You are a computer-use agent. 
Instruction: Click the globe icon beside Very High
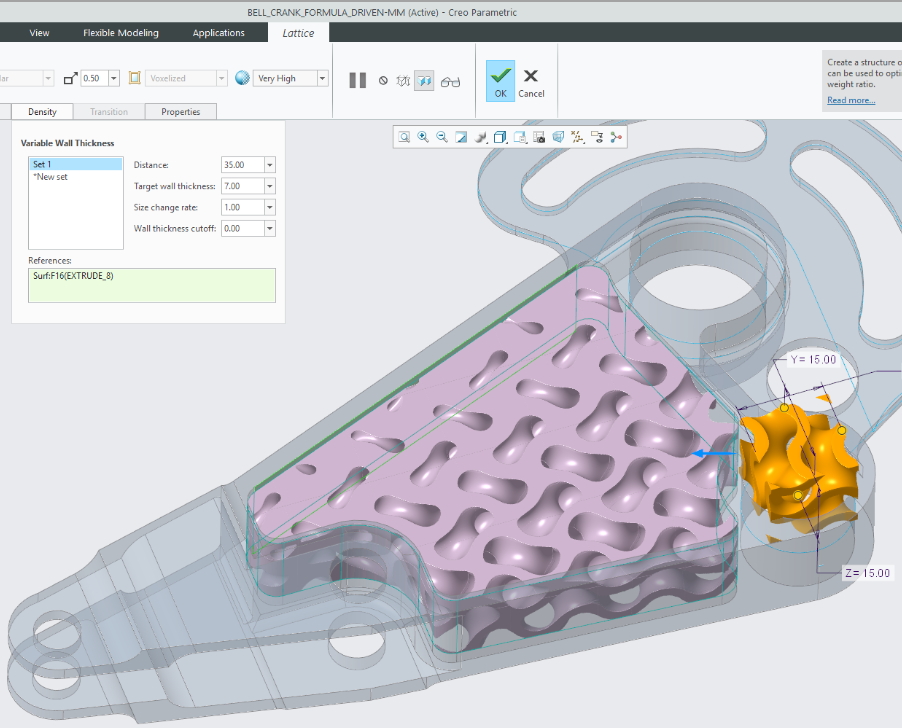242,78
